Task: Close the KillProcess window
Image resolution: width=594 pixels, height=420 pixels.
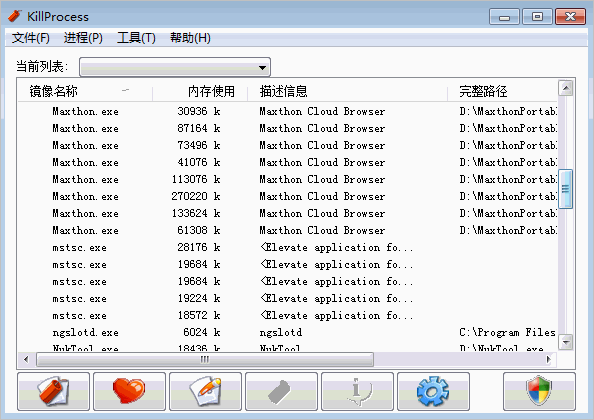Action: coord(571,17)
